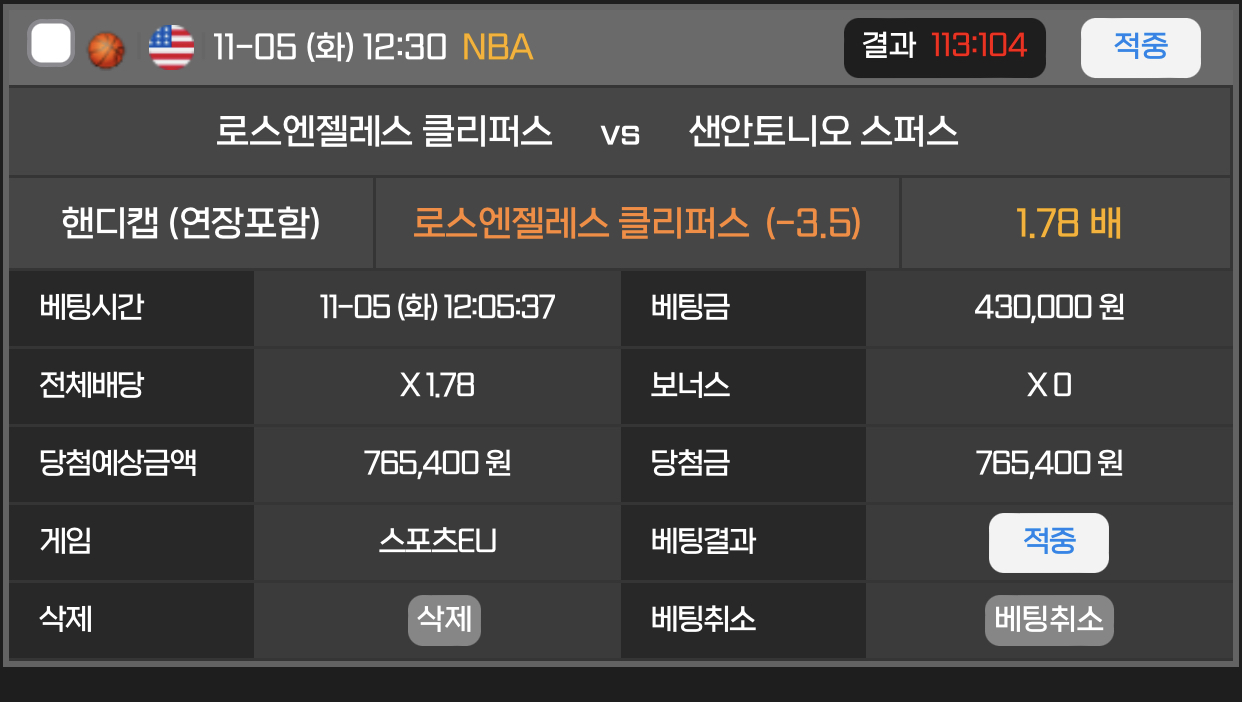Click the 113:104 result score badge
The height and width of the screenshot is (702, 1242).
coord(944,47)
